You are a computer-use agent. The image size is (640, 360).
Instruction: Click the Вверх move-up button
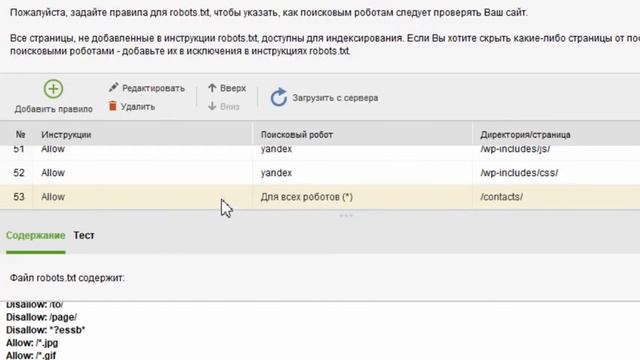coord(227,88)
